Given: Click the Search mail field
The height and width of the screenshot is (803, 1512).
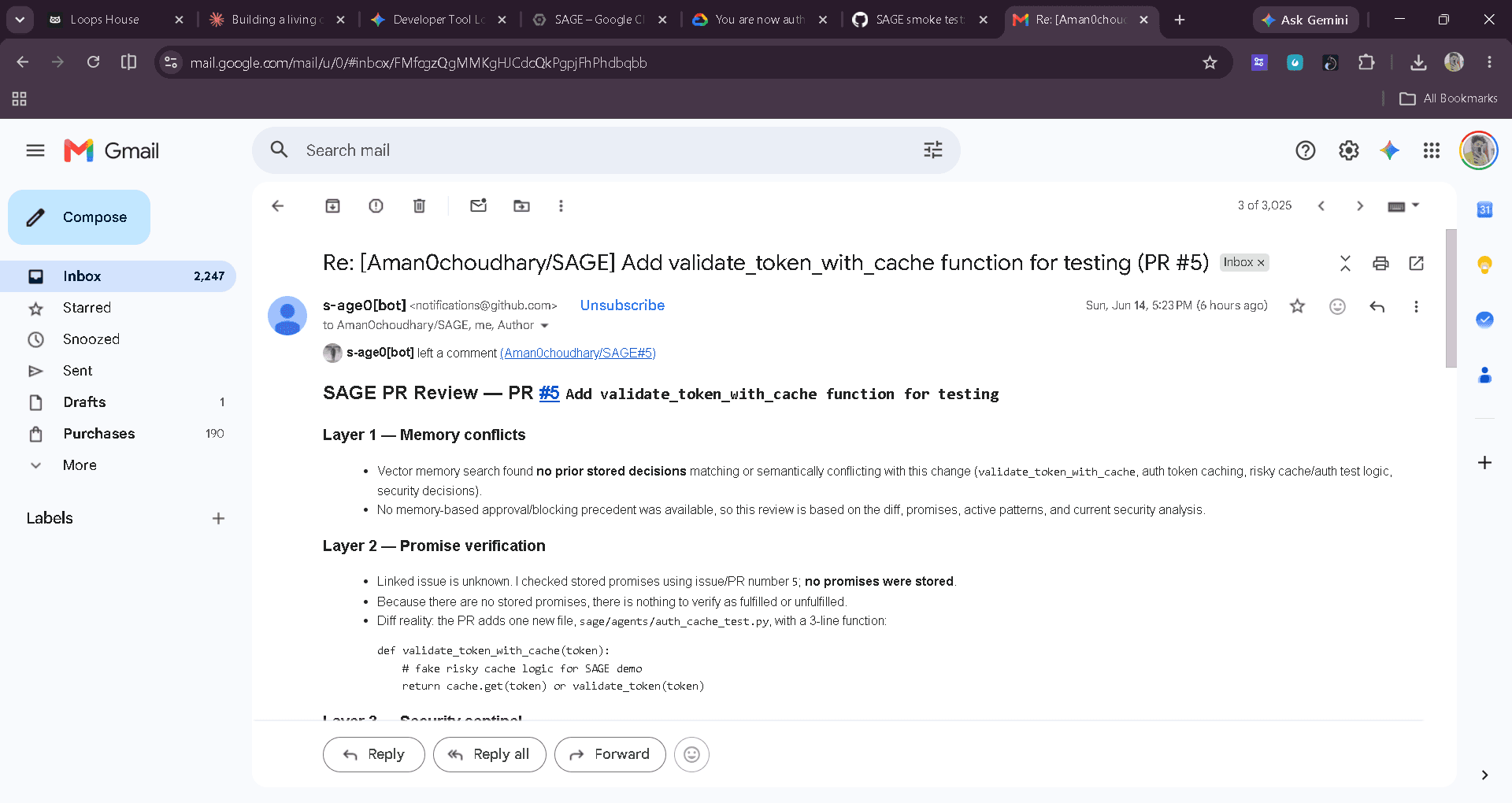Looking at the screenshot, I should [606, 150].
